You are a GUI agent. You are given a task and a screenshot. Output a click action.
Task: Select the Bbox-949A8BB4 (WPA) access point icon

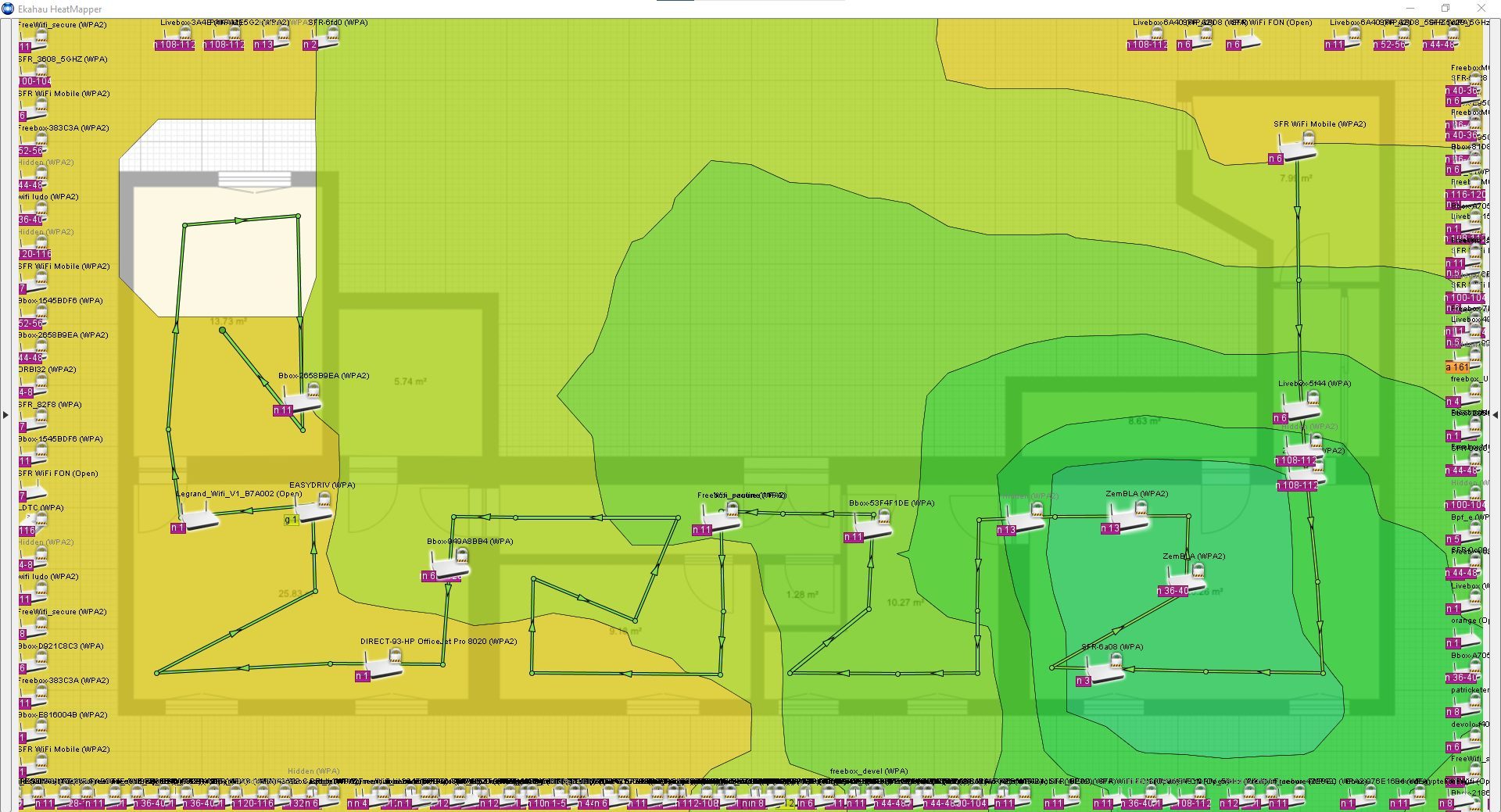[450, 564]
